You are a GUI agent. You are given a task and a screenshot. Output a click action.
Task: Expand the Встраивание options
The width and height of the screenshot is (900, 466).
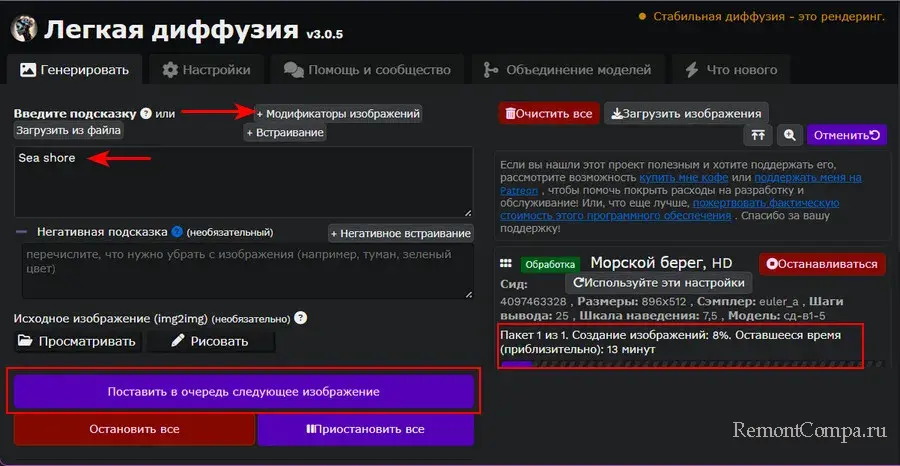(285, 133)
